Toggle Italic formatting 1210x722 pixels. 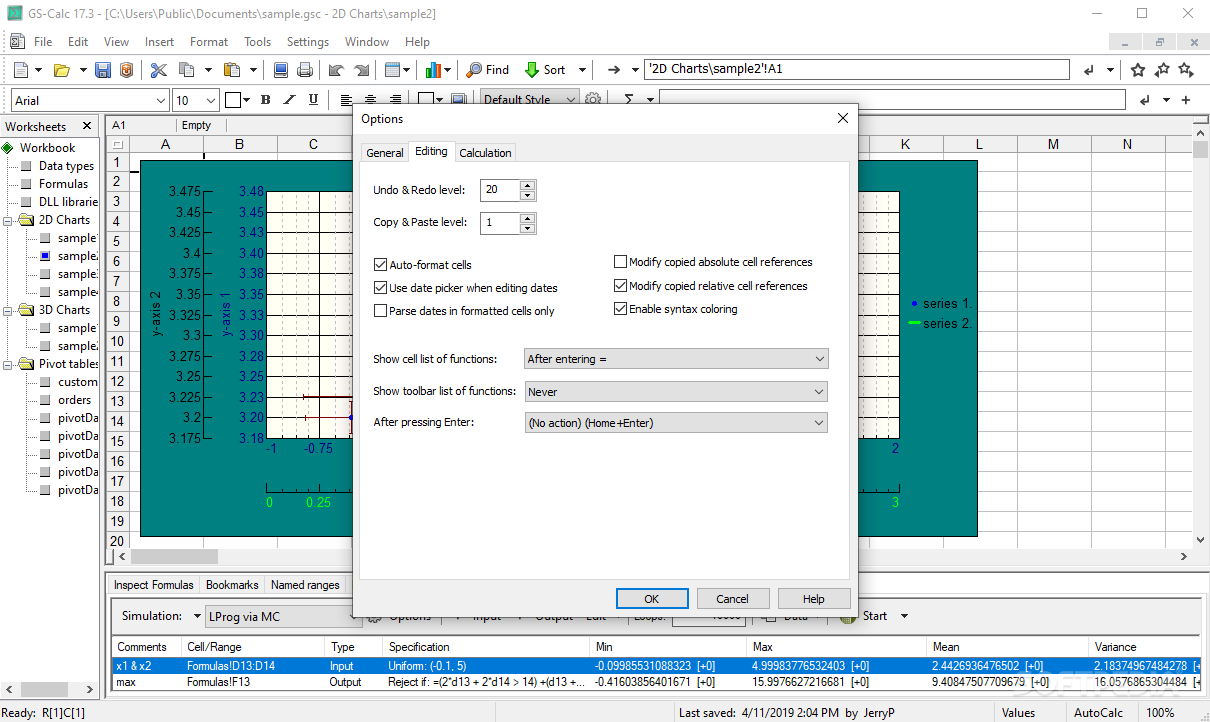[289, 100]
